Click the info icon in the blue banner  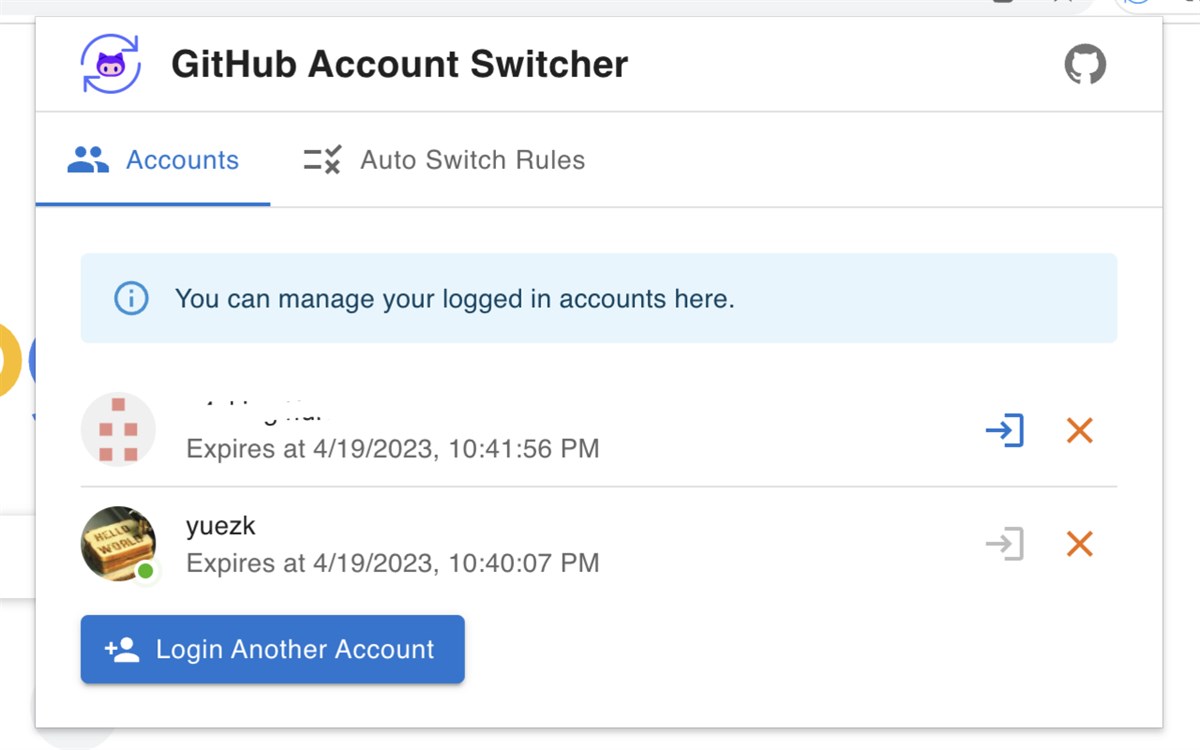[130, 298]
